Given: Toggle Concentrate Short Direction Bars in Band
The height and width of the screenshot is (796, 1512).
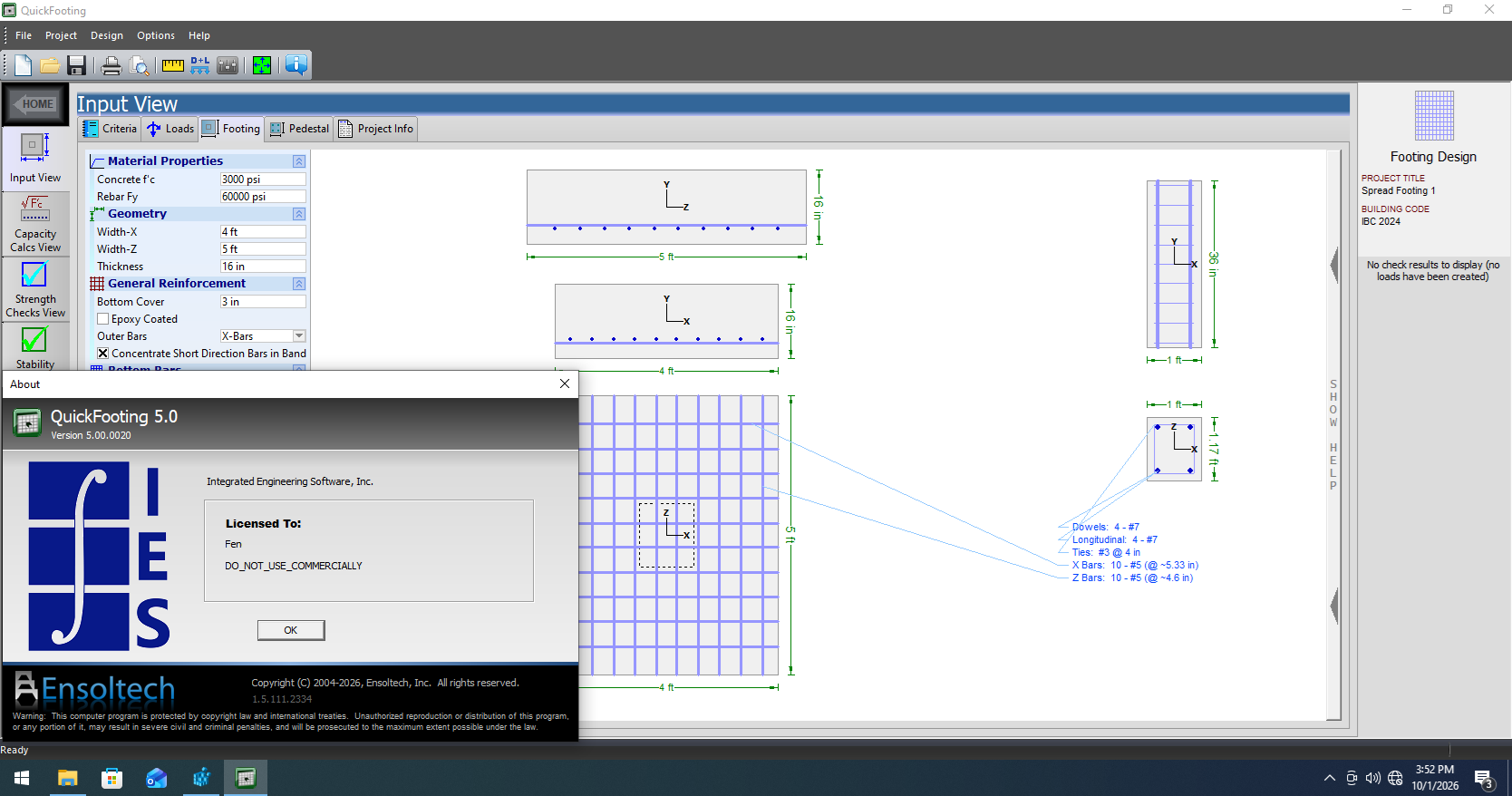Looking at the screenshot, I should 103,354.
